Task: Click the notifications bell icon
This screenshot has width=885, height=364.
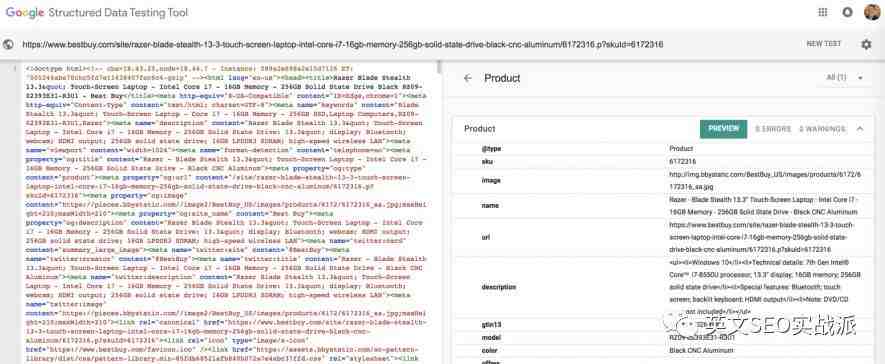Action: click(847, 12)
